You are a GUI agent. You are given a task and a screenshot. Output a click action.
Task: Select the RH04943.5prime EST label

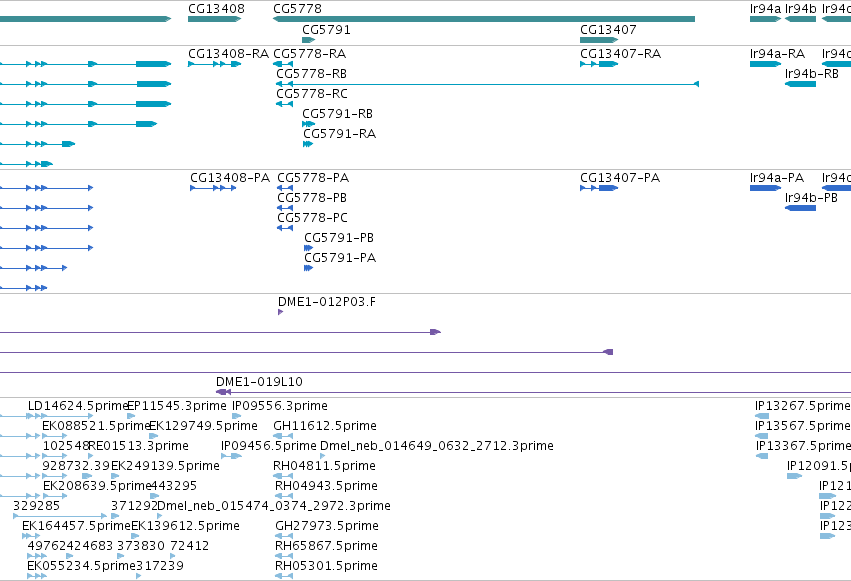pyautogui.click(x=326, y=486)
